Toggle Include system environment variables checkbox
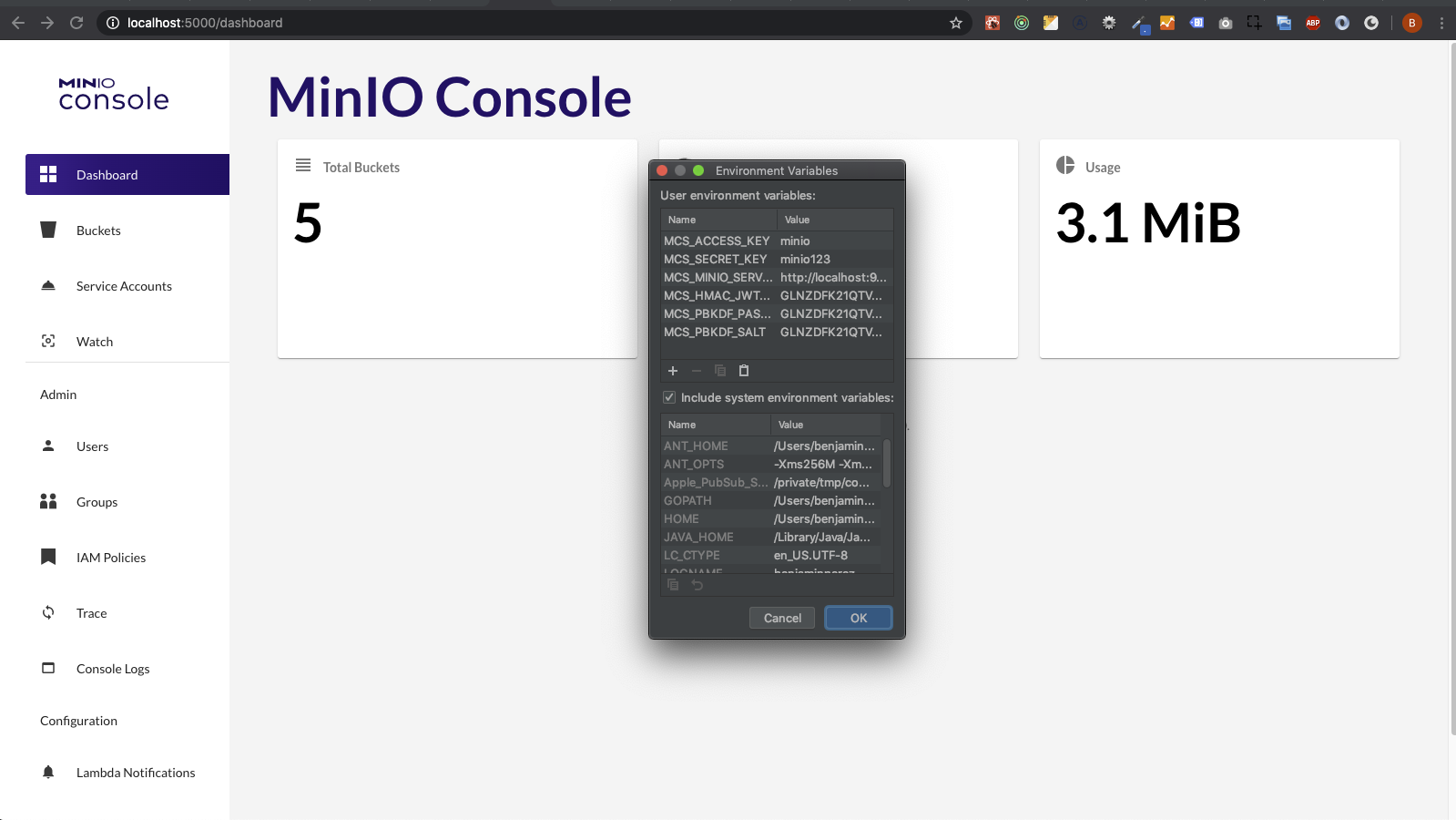The height and width of the screenshot is (820, 1456). [x=669, y=397]
